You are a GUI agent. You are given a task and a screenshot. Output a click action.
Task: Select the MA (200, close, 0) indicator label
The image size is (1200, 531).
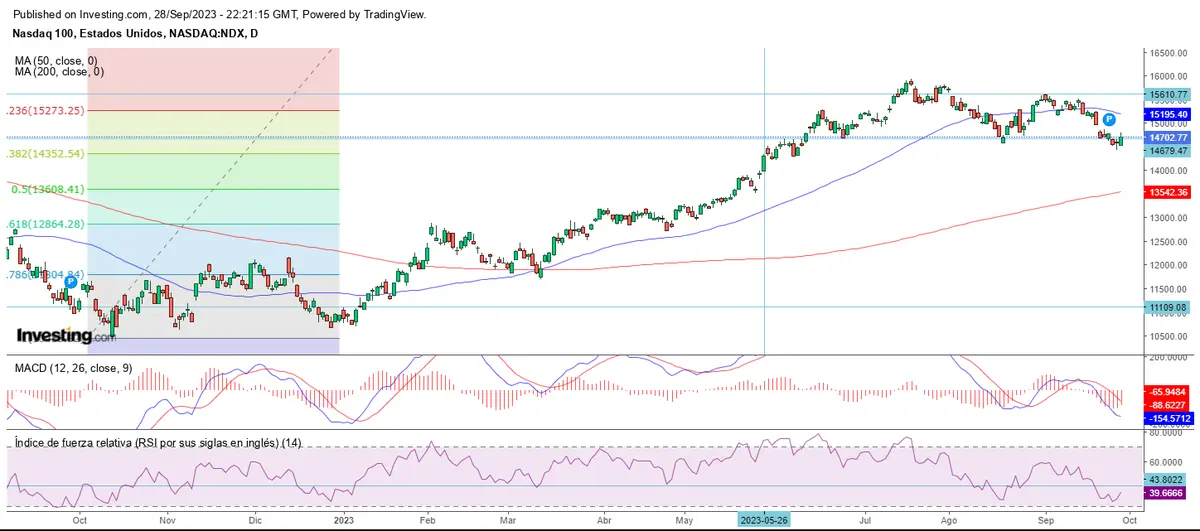tap(59, 72)
